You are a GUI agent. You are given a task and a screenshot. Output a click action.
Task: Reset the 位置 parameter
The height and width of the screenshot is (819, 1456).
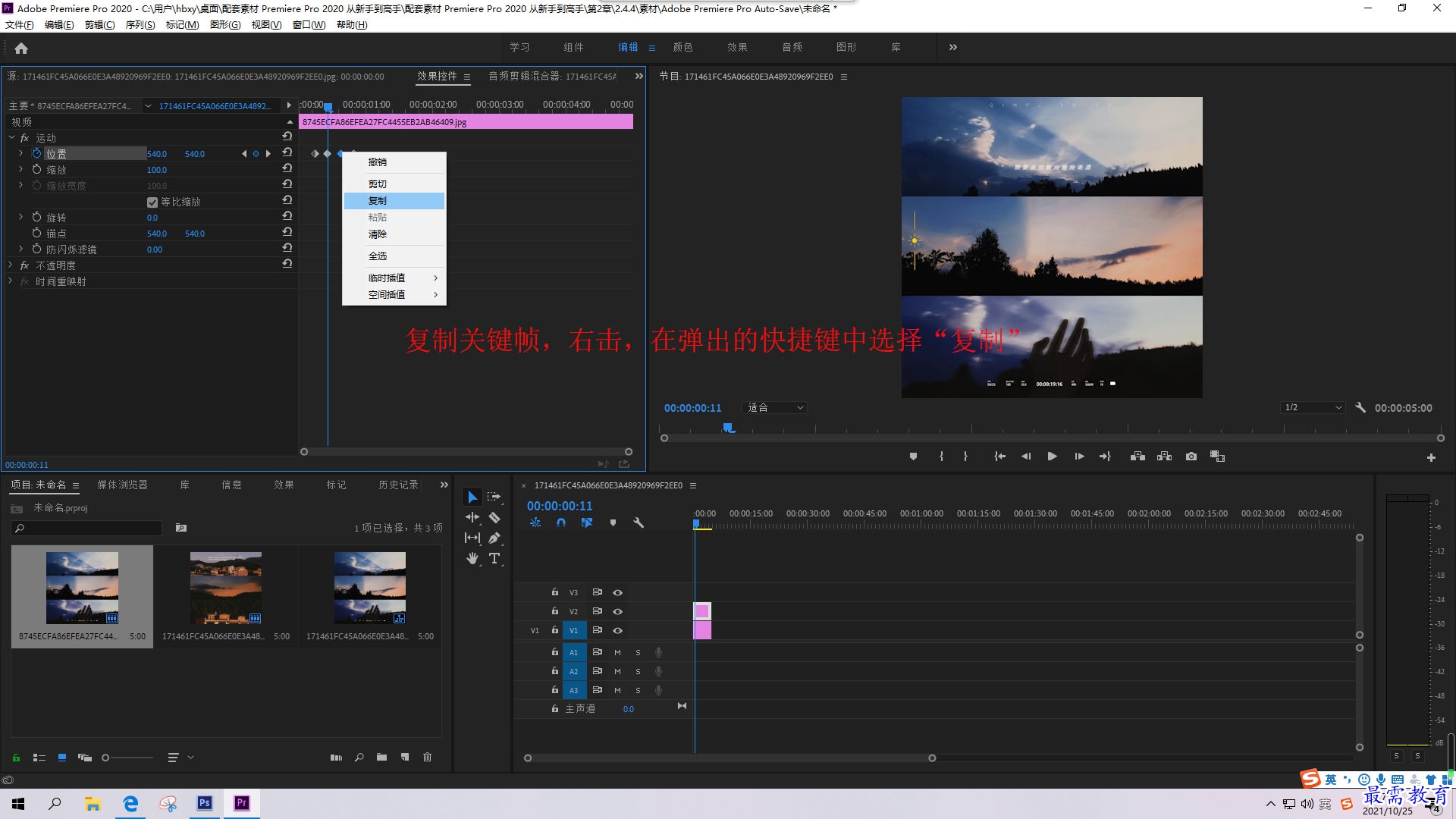pos(287,152)
